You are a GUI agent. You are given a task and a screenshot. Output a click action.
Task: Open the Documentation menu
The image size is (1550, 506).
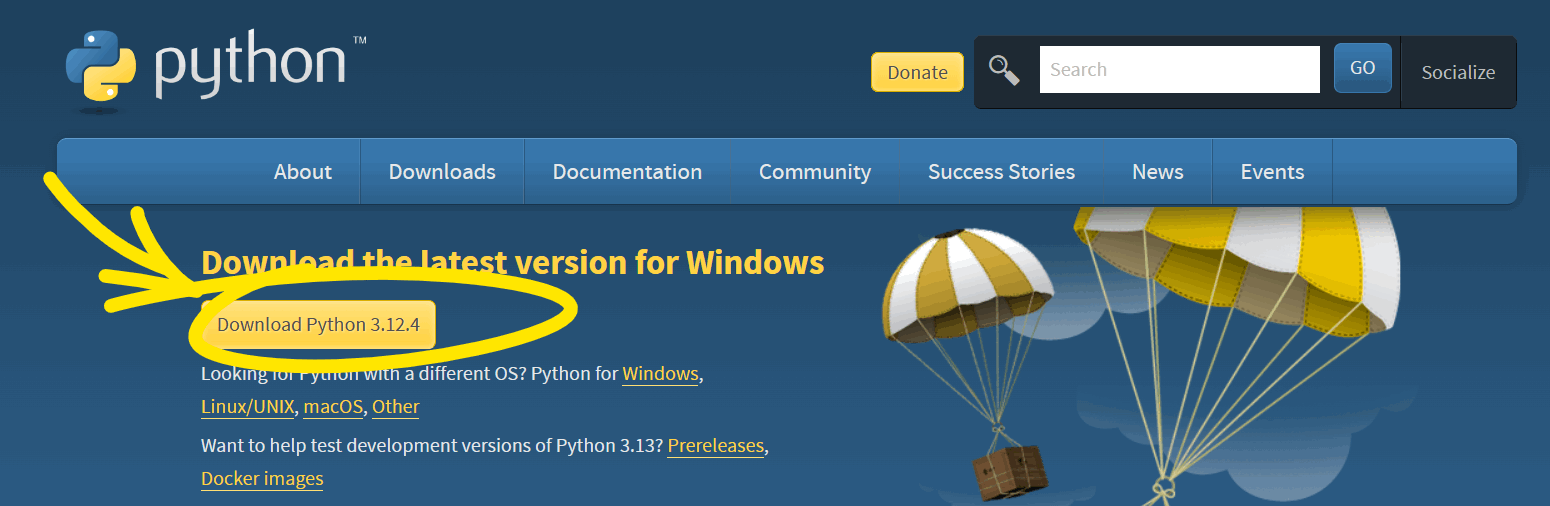click(627, 172)
